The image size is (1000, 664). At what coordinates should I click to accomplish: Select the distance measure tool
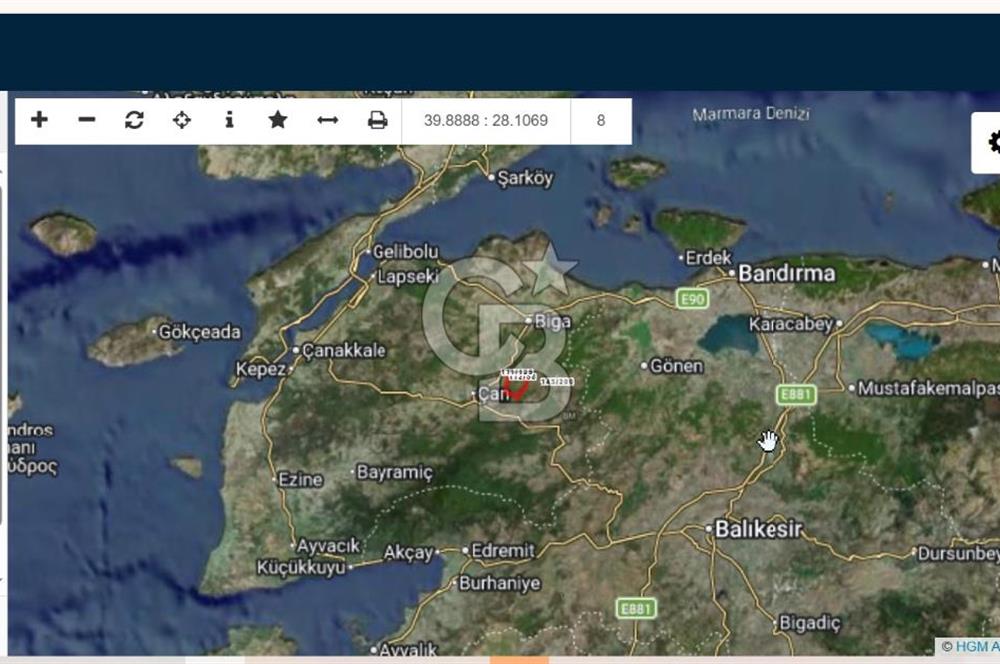point(327,120)
